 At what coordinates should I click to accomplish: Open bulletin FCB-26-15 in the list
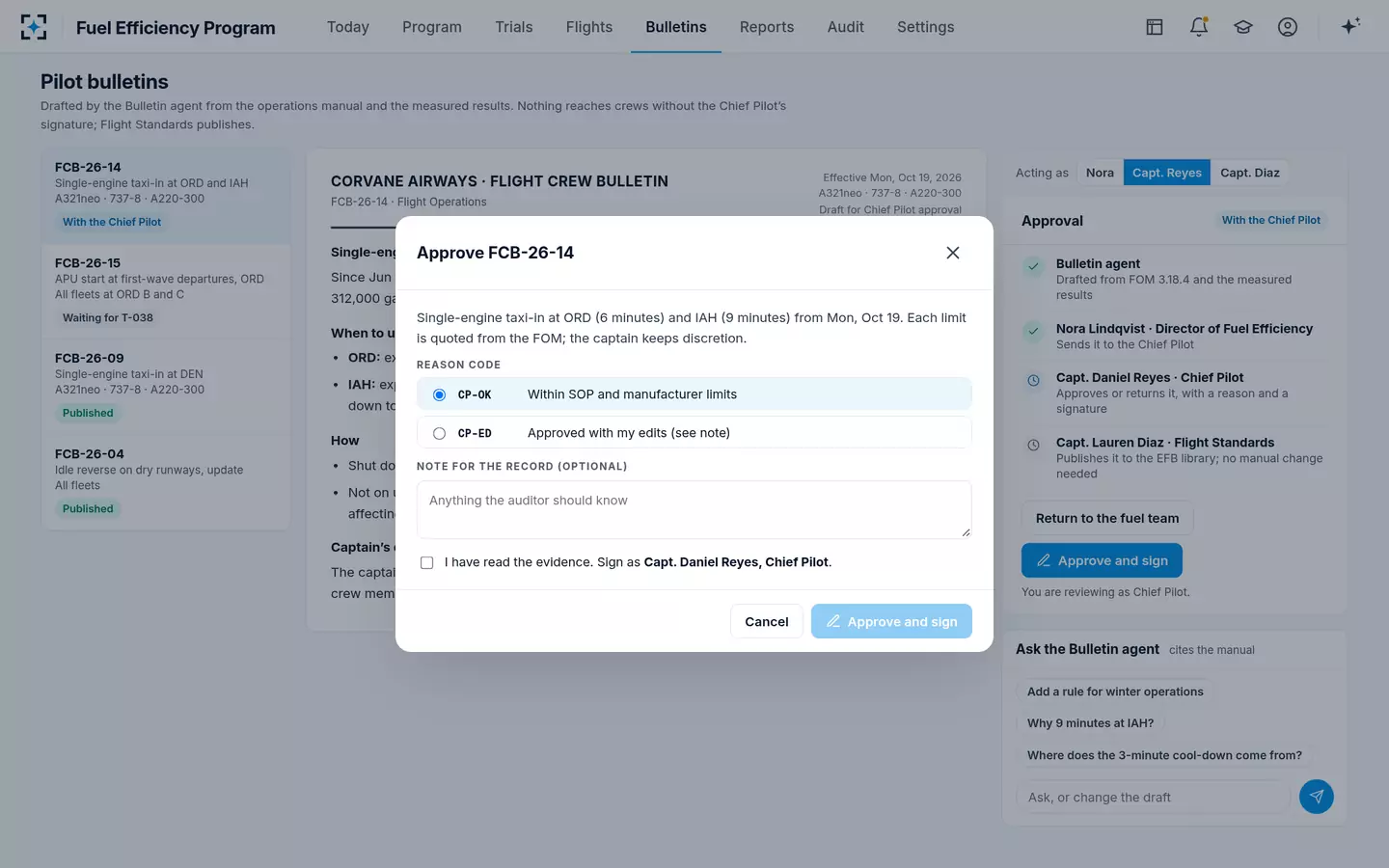coord(166,291)
